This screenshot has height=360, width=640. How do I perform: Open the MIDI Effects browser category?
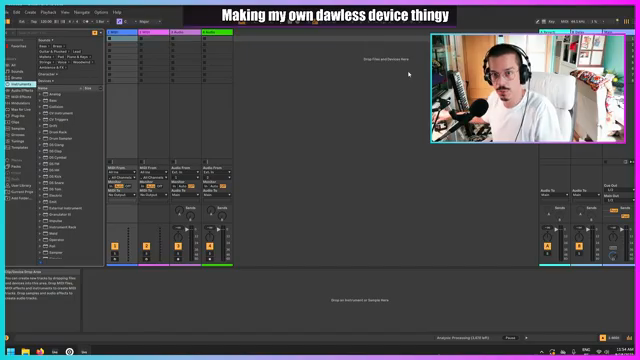click(x=21, y=97)
